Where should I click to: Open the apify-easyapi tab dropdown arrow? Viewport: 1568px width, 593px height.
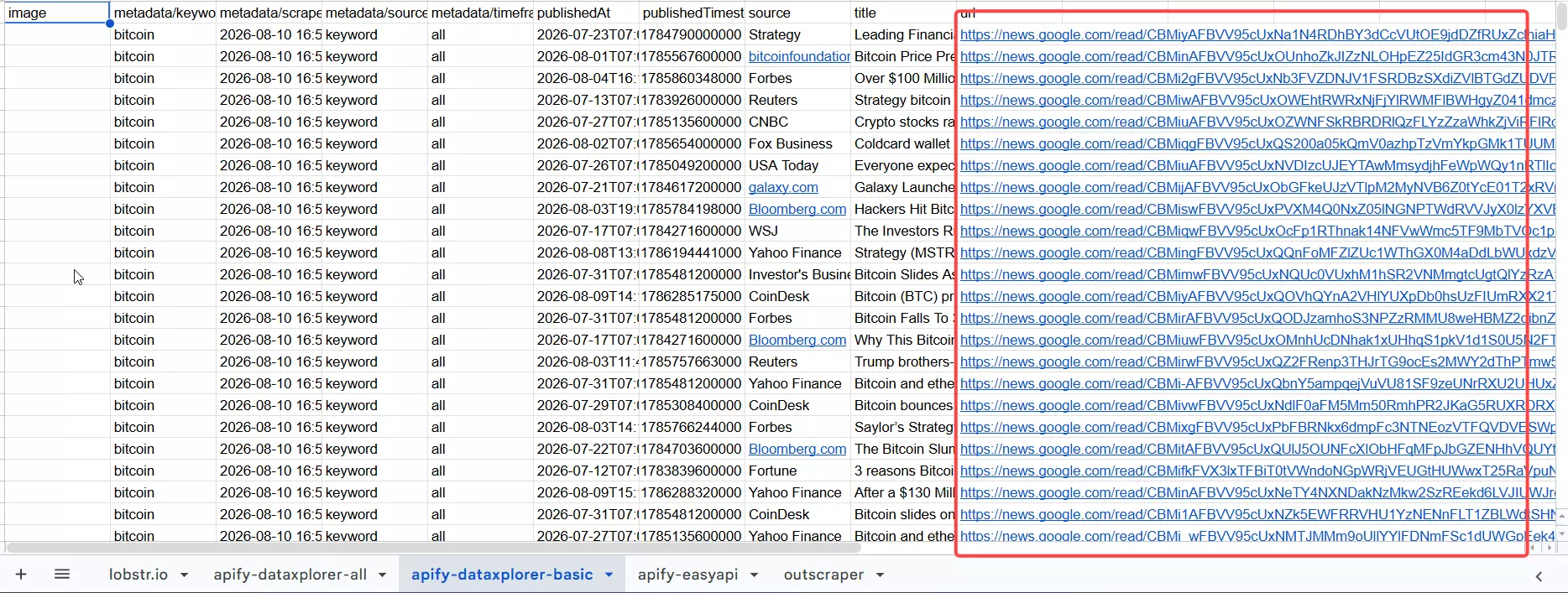click(x=754, y=575)
